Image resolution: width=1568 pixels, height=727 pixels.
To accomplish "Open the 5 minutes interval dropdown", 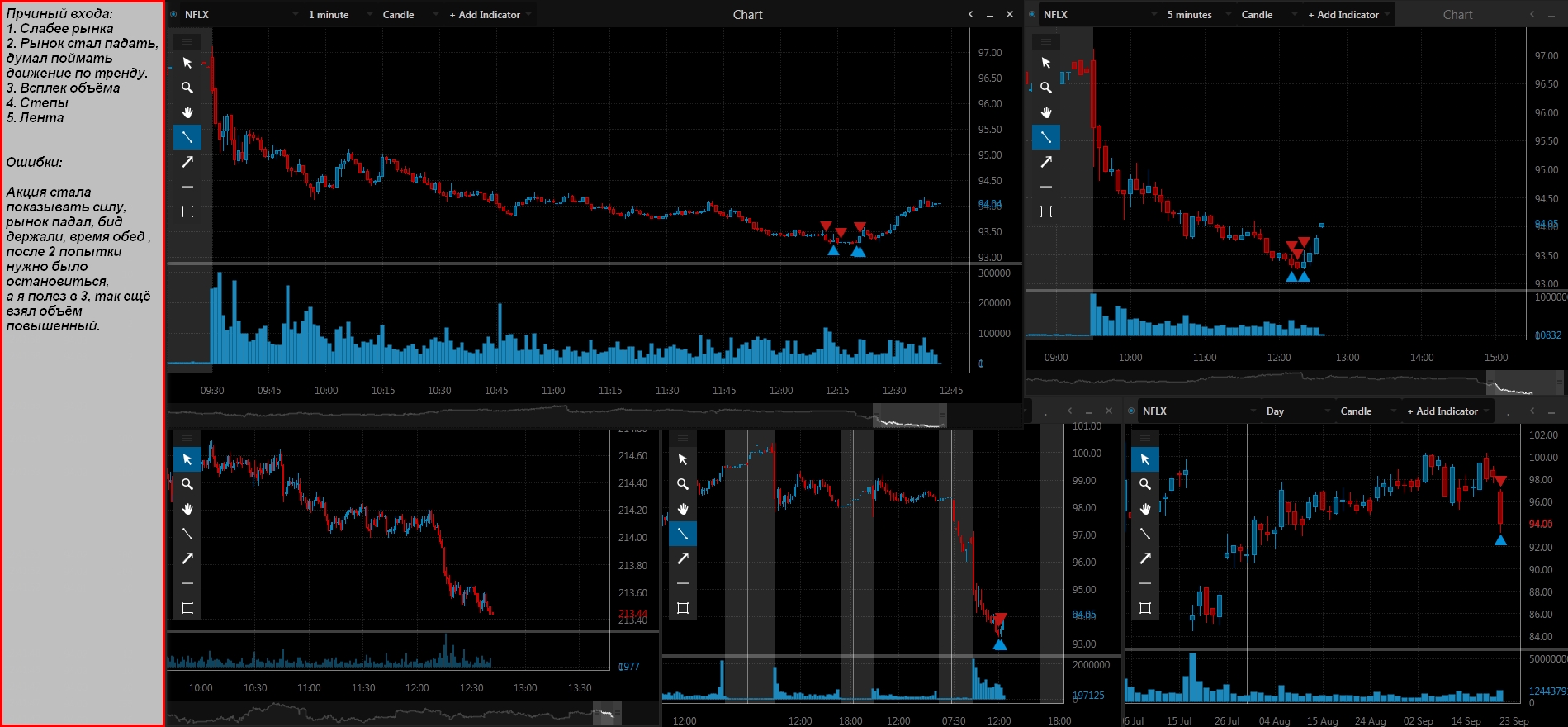I will 1199,14.
